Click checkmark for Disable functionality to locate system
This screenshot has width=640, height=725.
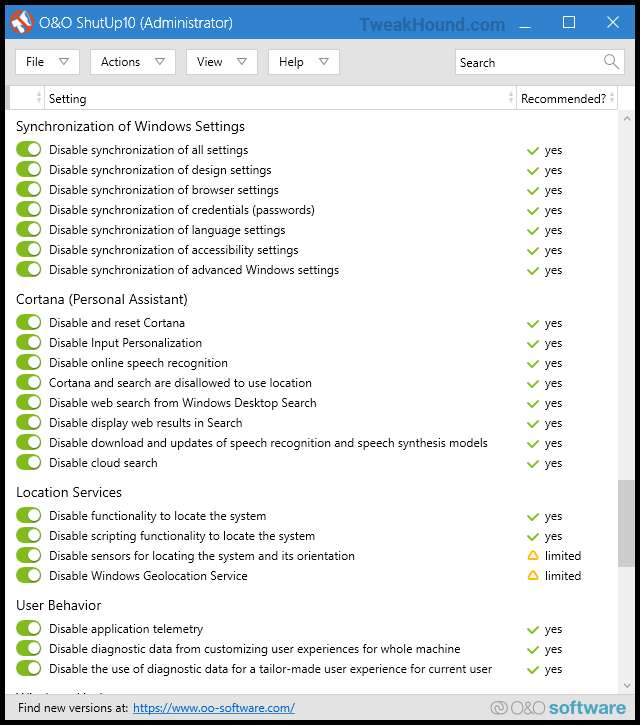coord(533,516)
